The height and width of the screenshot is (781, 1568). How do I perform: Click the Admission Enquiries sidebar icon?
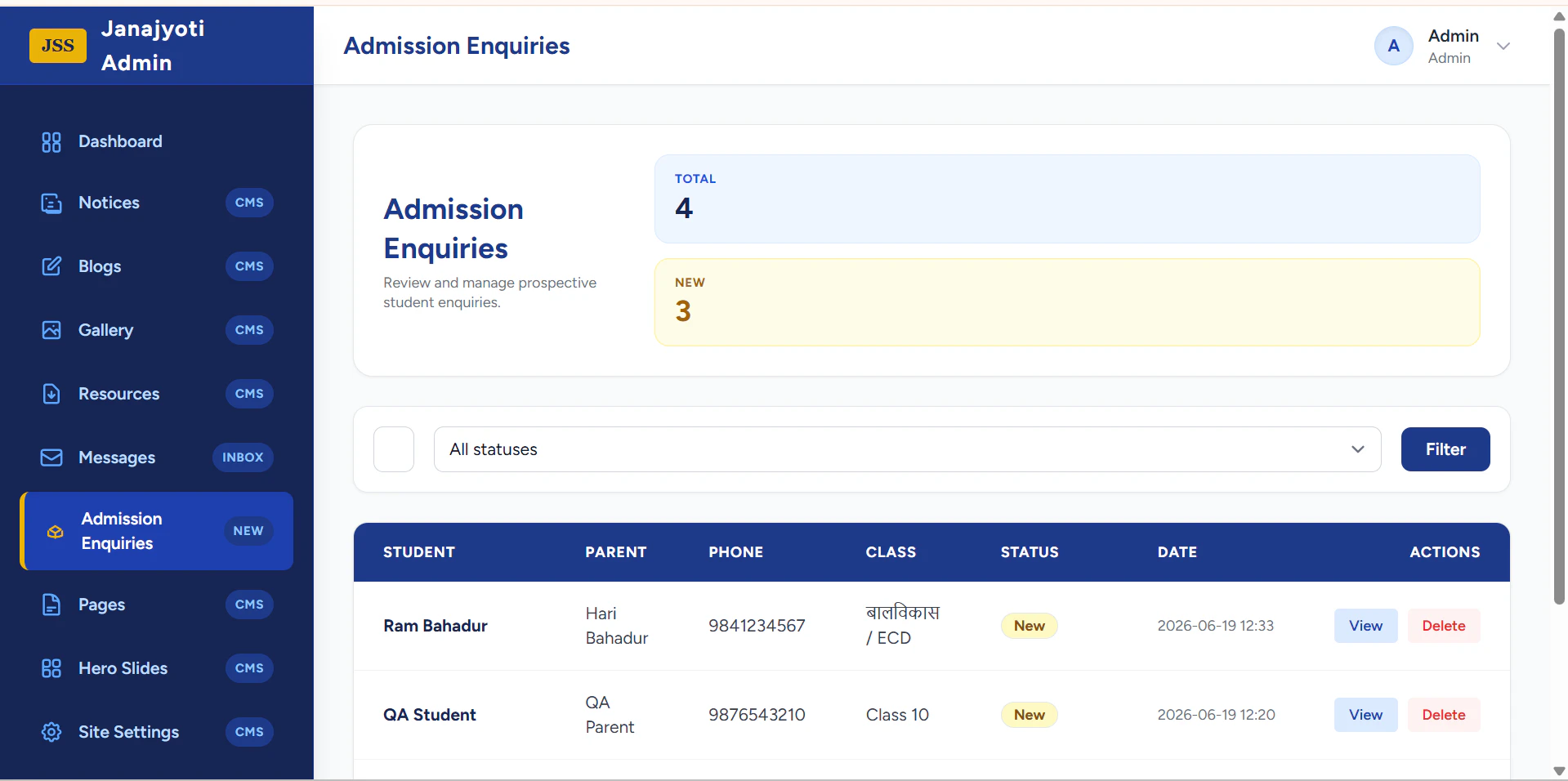click(x=55, y=532)
